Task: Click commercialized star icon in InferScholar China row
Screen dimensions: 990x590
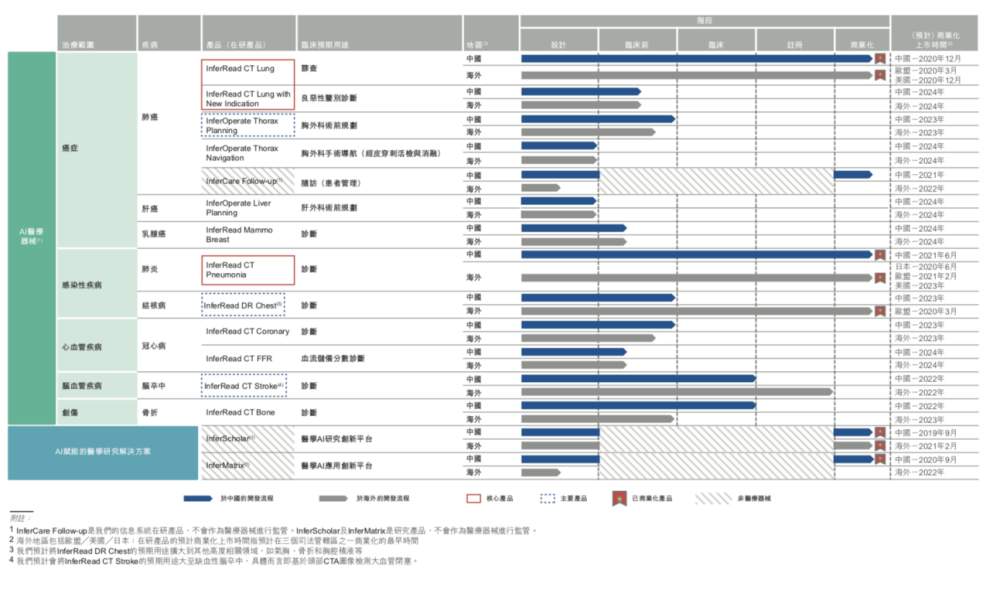Action: (879, 432)
